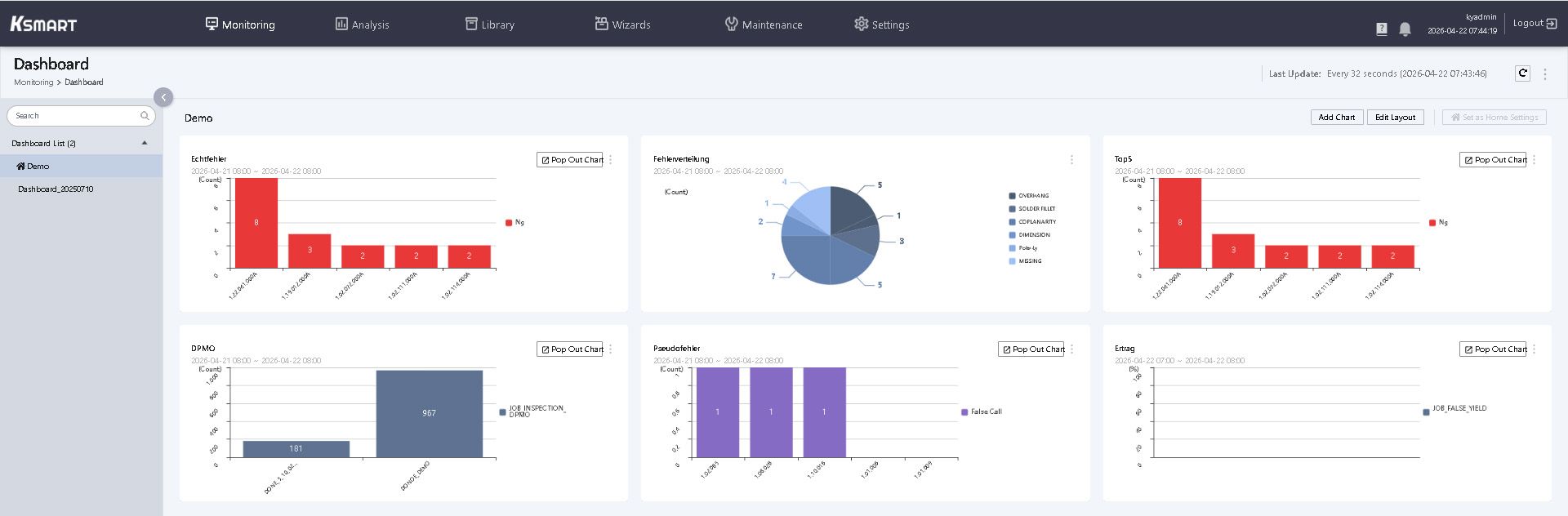Open Echtfehler chart kebab menu
Screen dimensions: 1568x516
[x=610, y=160]
